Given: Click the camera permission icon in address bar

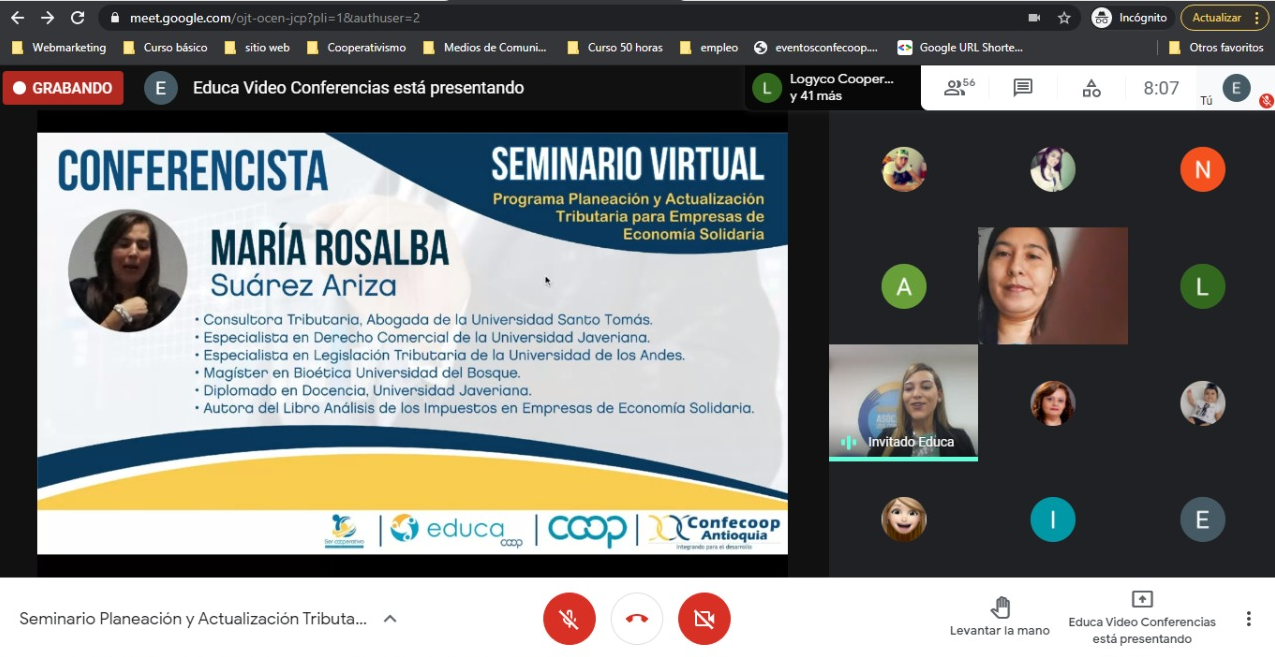Looking at the screenshot, I should [1033, 18].
